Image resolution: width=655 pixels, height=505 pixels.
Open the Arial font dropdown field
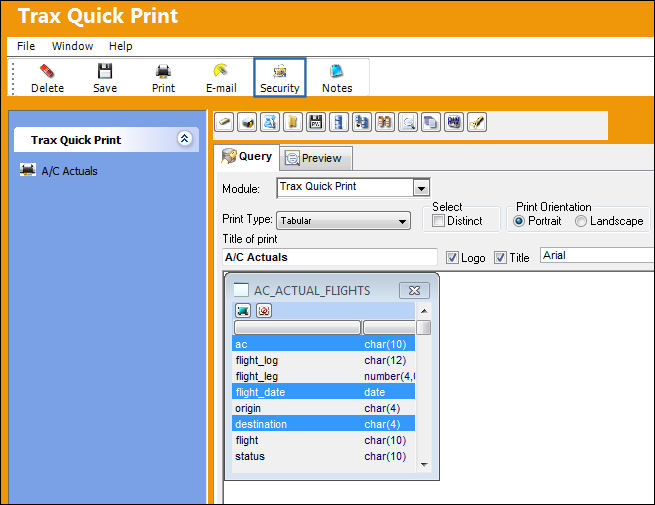coord(597,255)
